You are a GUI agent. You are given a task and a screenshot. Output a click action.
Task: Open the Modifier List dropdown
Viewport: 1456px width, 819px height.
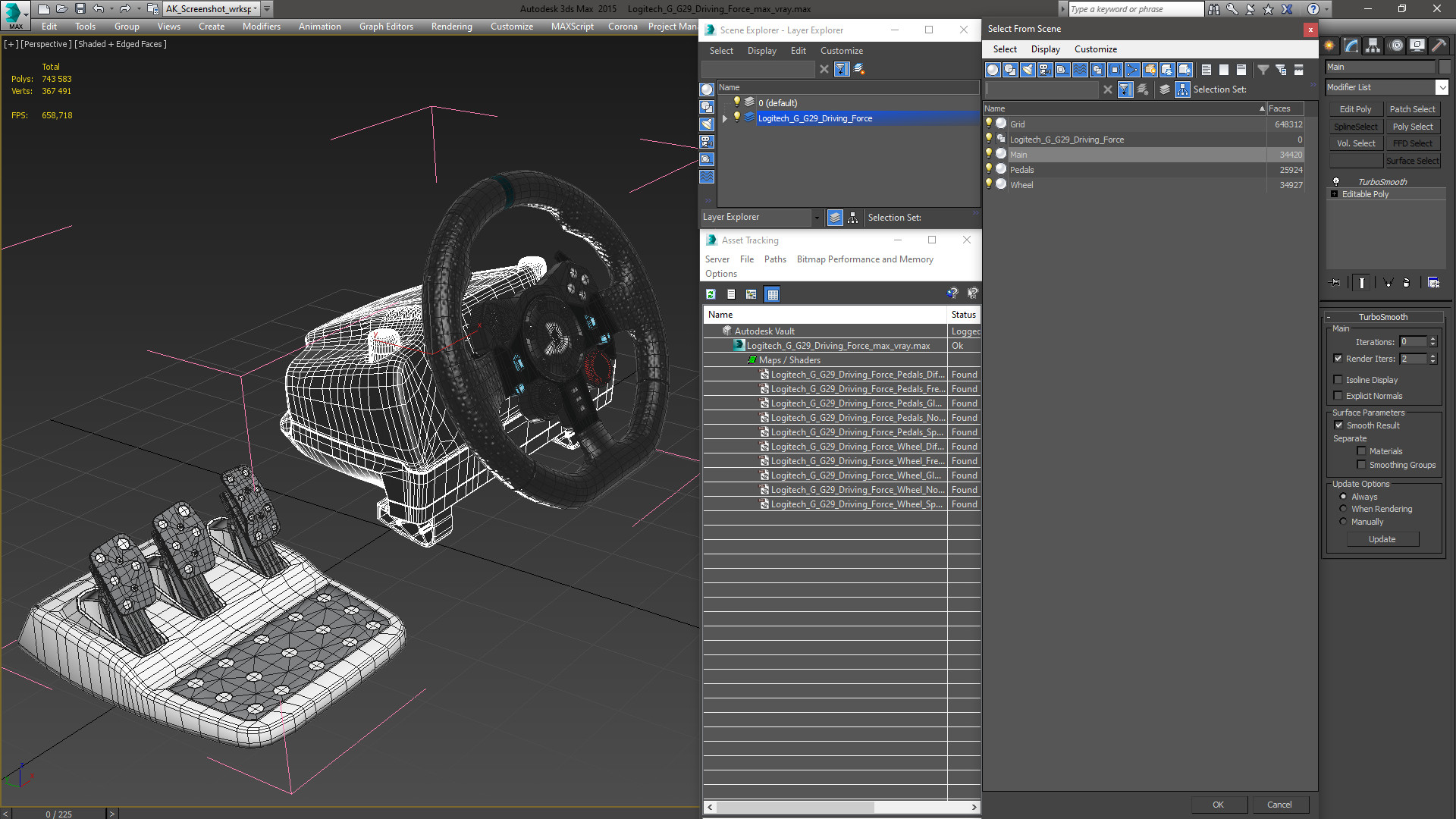[1442, 87]
